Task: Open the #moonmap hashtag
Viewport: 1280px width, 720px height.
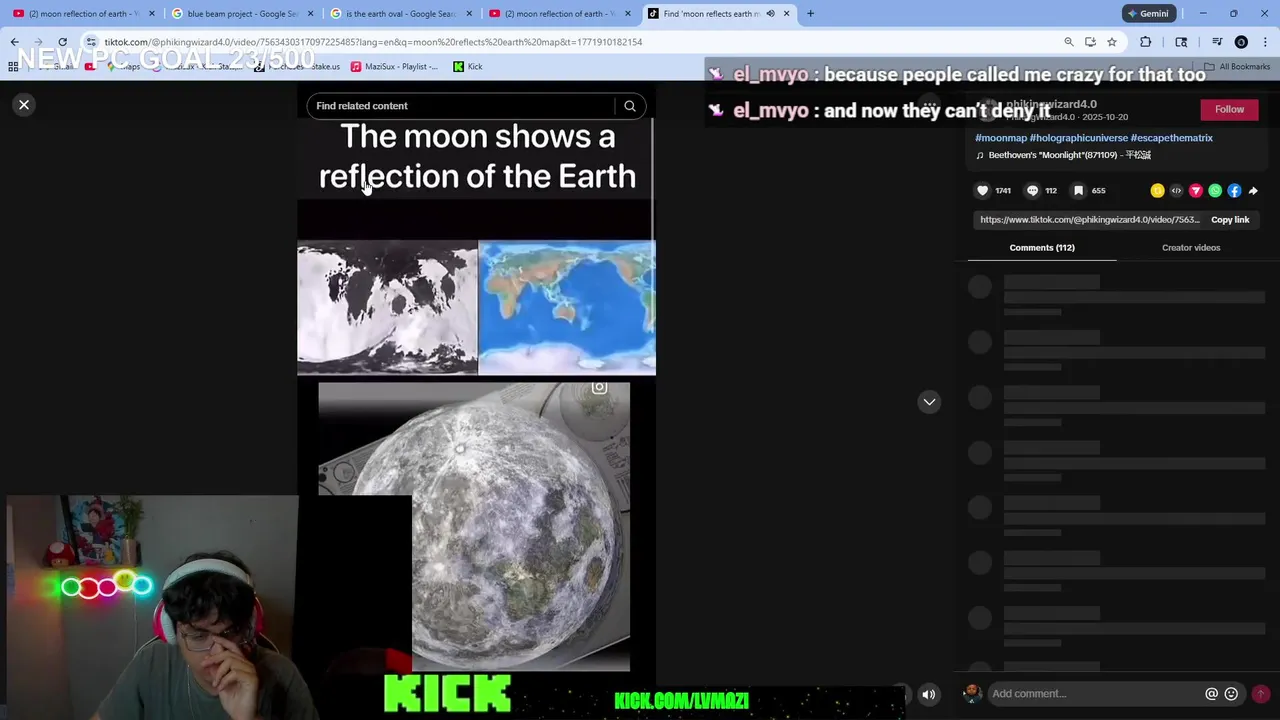Action: click(x=1001, y=138)
